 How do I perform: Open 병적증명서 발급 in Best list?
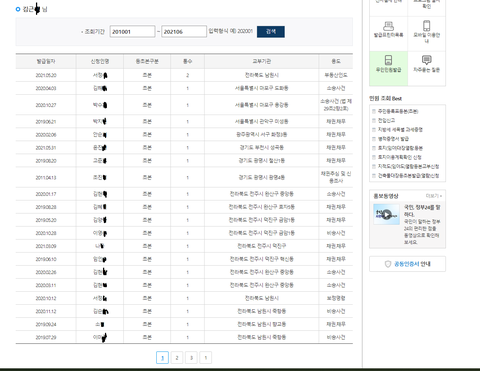[x=393, y=139]
